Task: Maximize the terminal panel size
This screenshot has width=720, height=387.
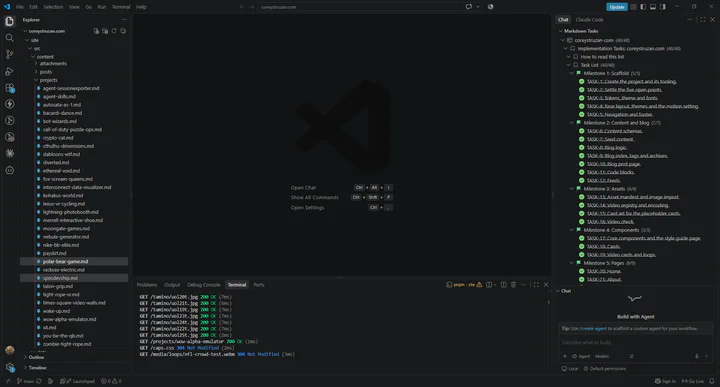Action: [536, 285]
